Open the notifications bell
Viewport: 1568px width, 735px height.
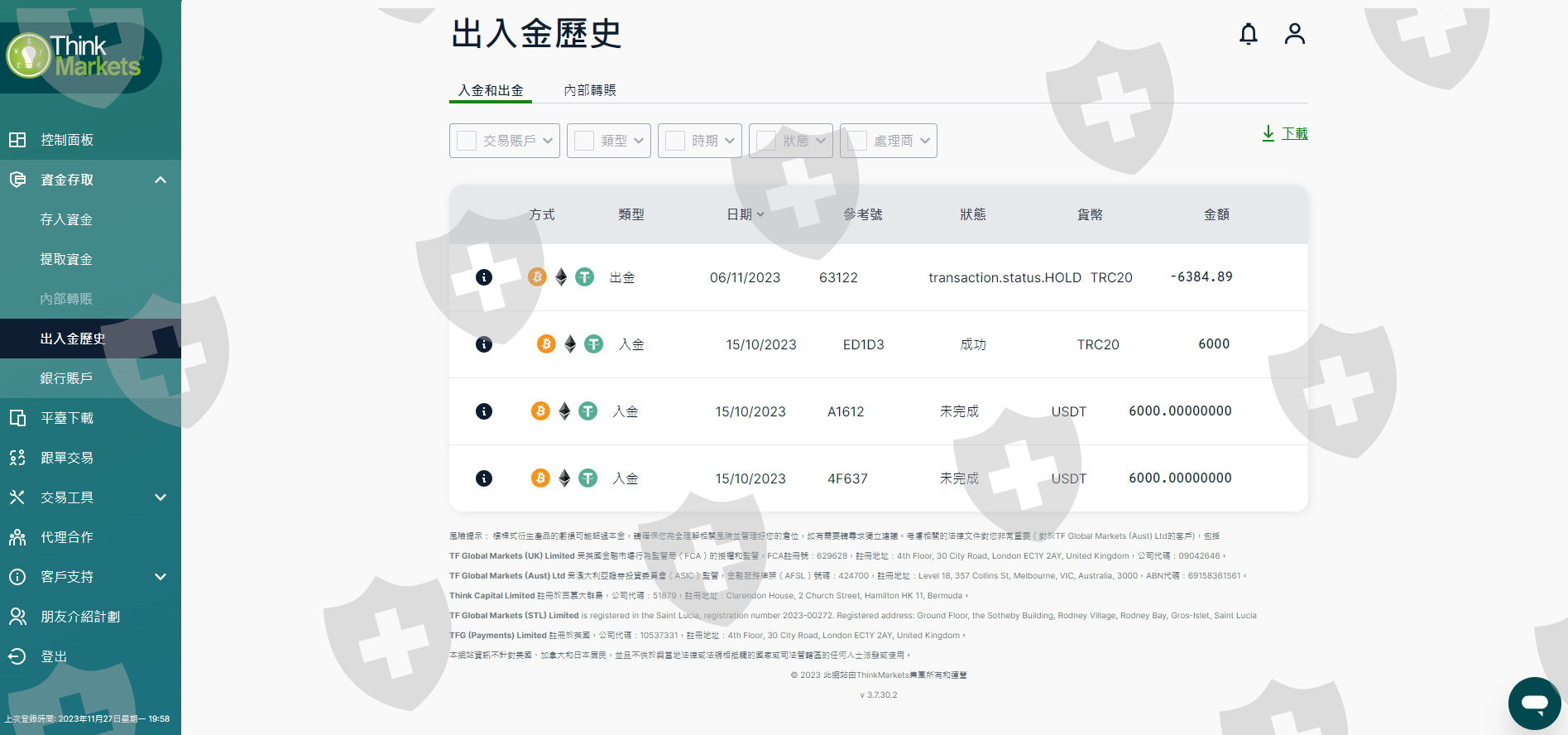1248,34
